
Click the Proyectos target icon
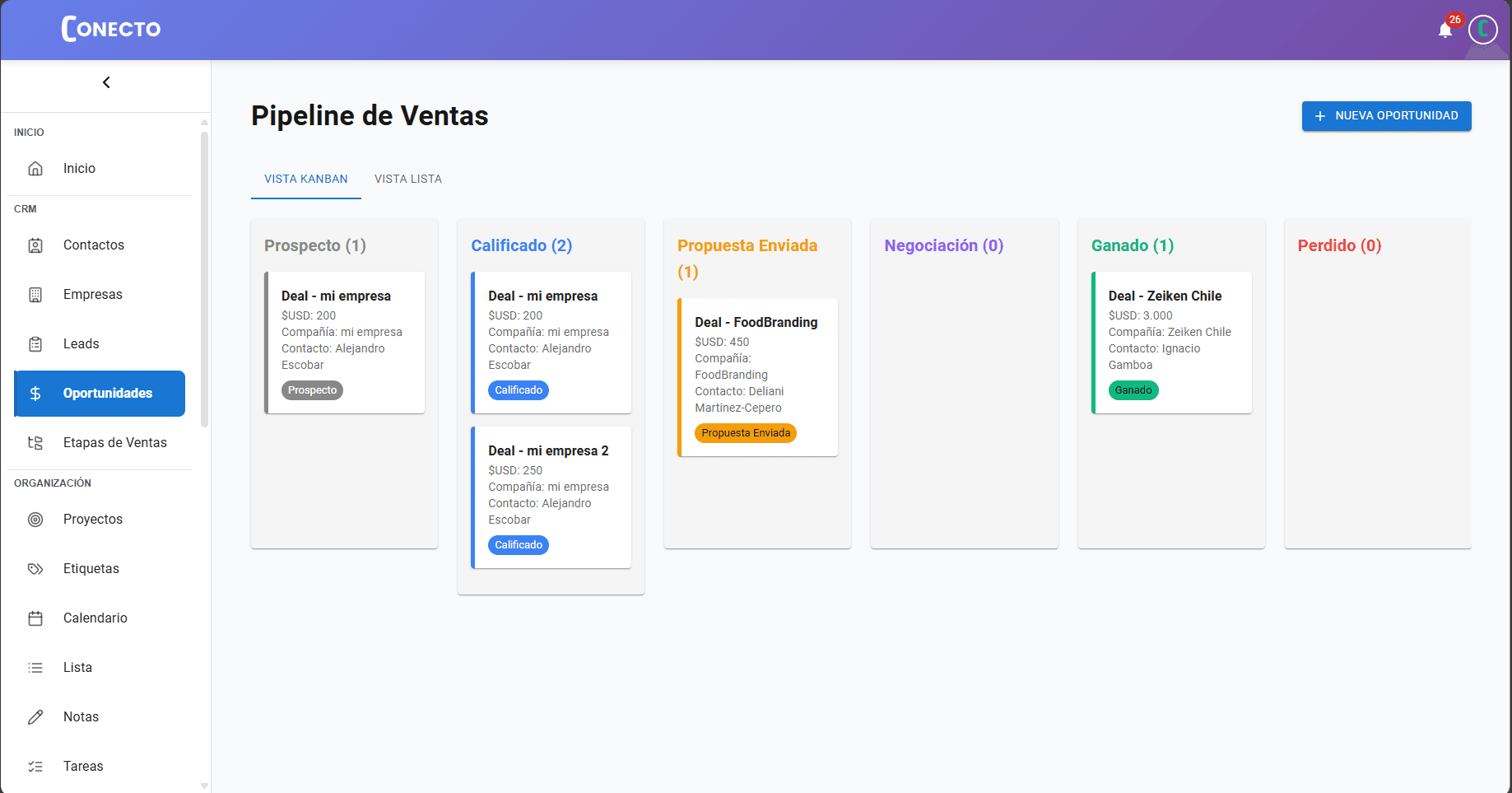click(x=35, y=520)
